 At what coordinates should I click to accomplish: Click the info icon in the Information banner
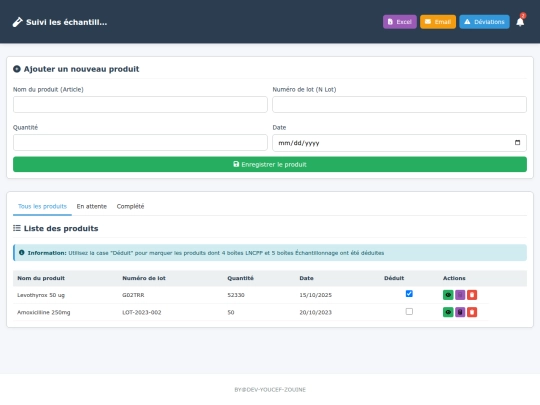(x=21, y=252)
